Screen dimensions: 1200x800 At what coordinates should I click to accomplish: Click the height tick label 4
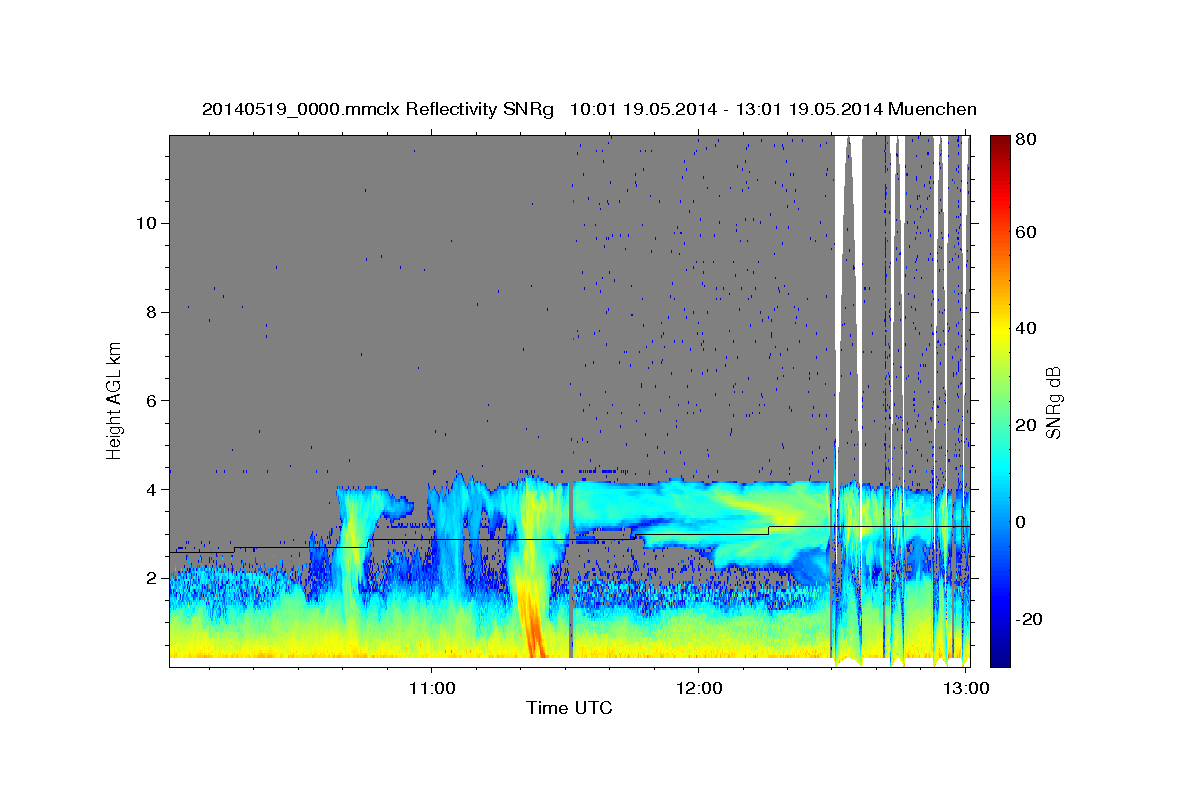click(x=150, y=490)
